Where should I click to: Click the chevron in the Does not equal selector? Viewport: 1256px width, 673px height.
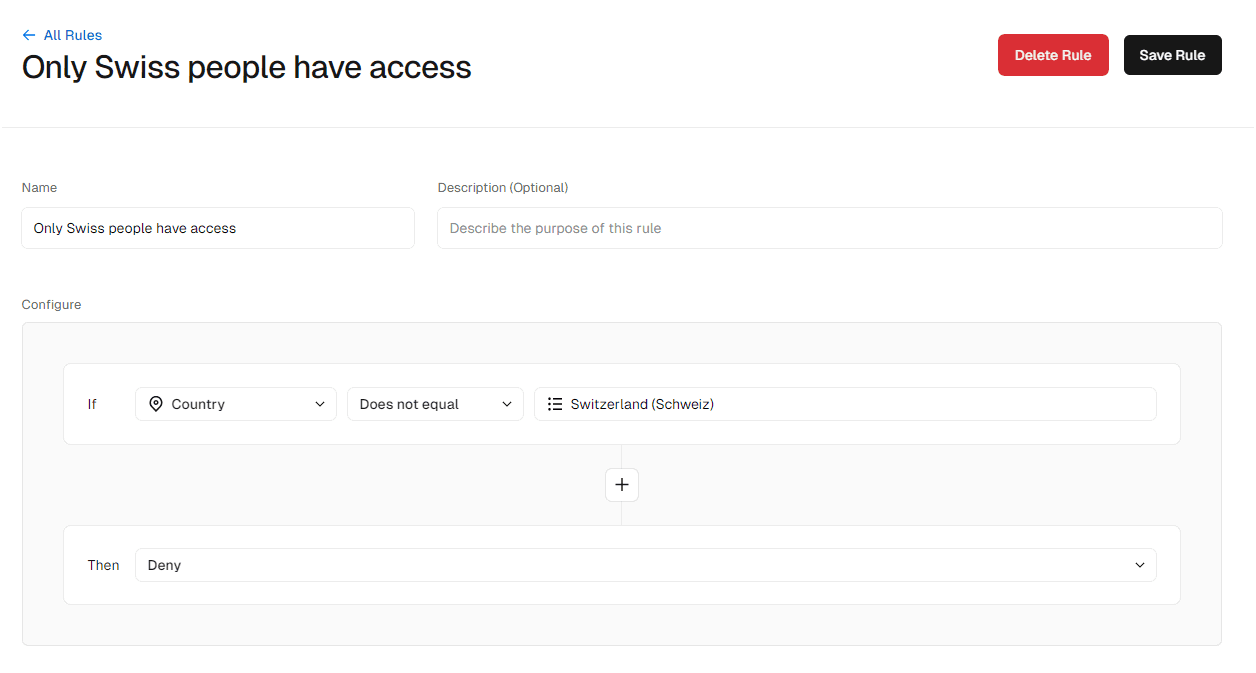pos(506,404)
